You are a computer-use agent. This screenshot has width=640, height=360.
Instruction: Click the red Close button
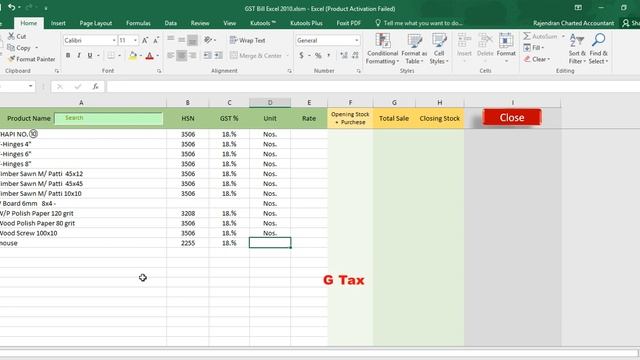click(x=512, y=118)
